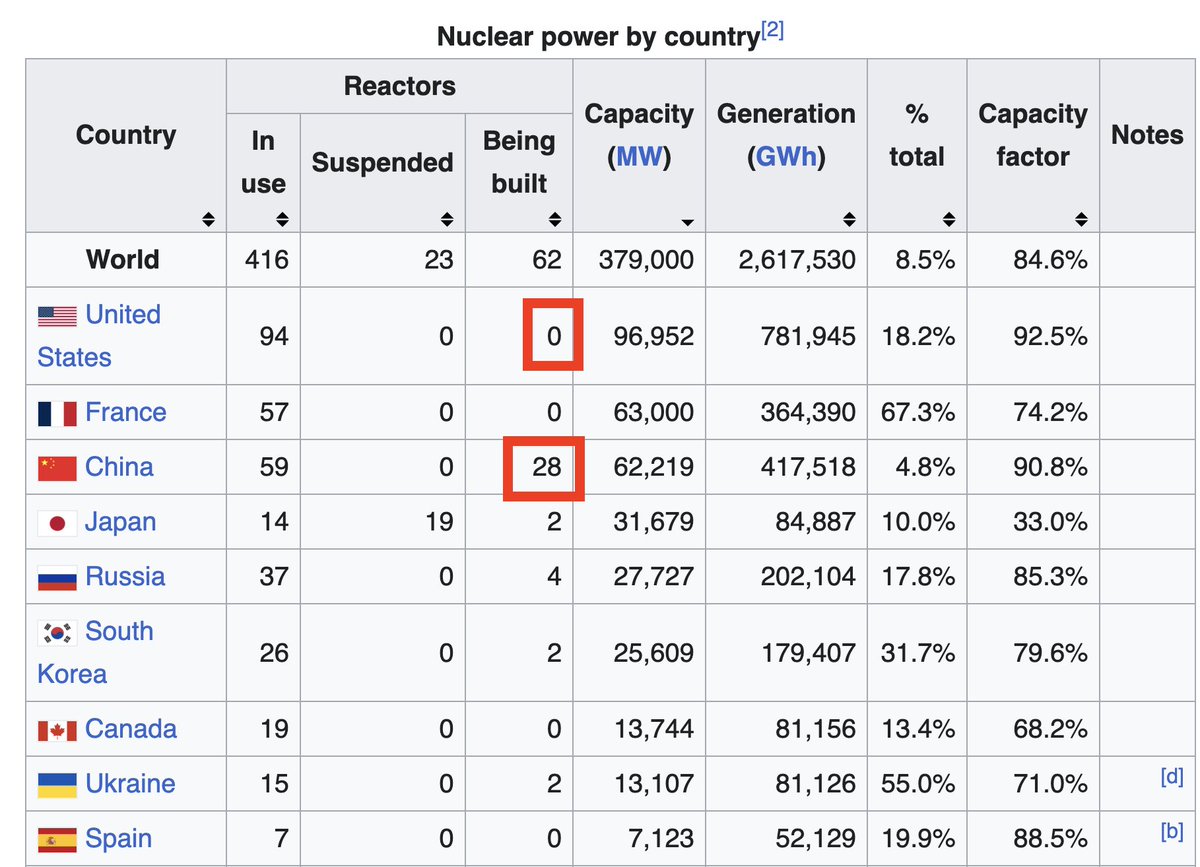Click the Ukraine flag icon
This screenshot has width=1200, height=867.
point(57,785)
